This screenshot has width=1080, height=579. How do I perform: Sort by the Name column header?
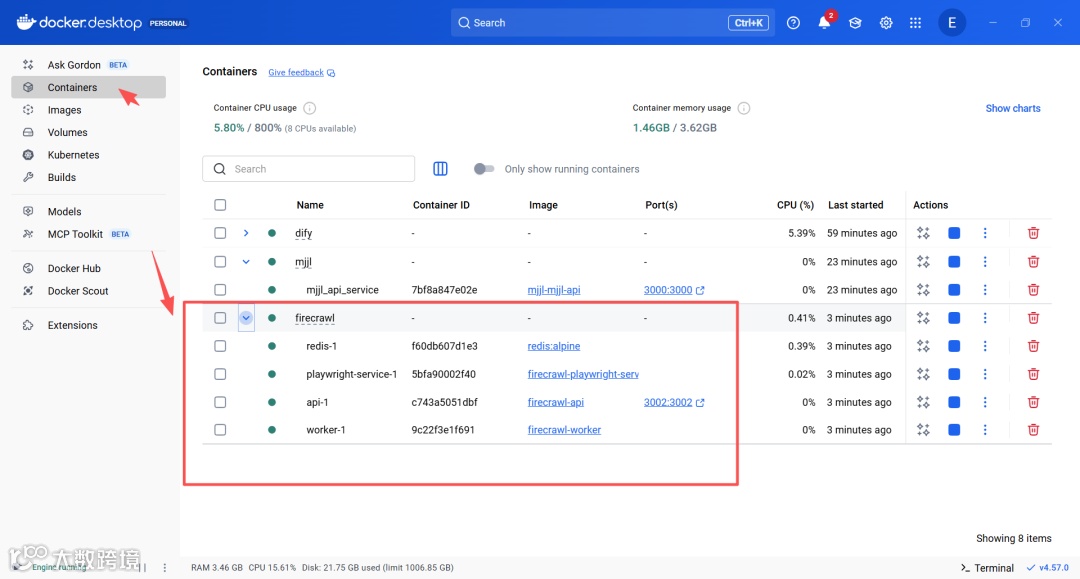coord(310,205)
